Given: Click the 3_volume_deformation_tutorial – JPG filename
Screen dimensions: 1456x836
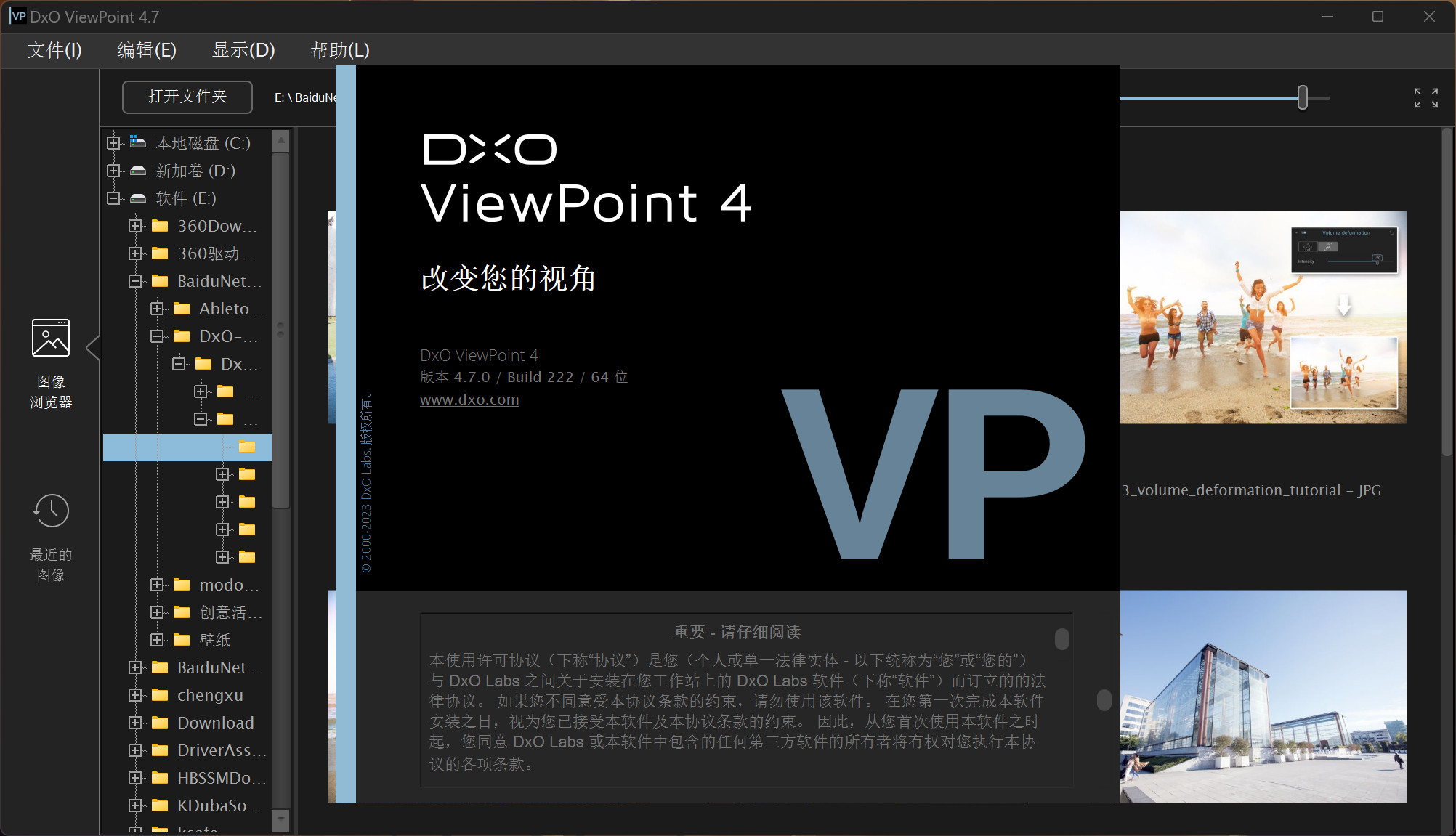Looking at the screenshot, I should [1250, 490].
